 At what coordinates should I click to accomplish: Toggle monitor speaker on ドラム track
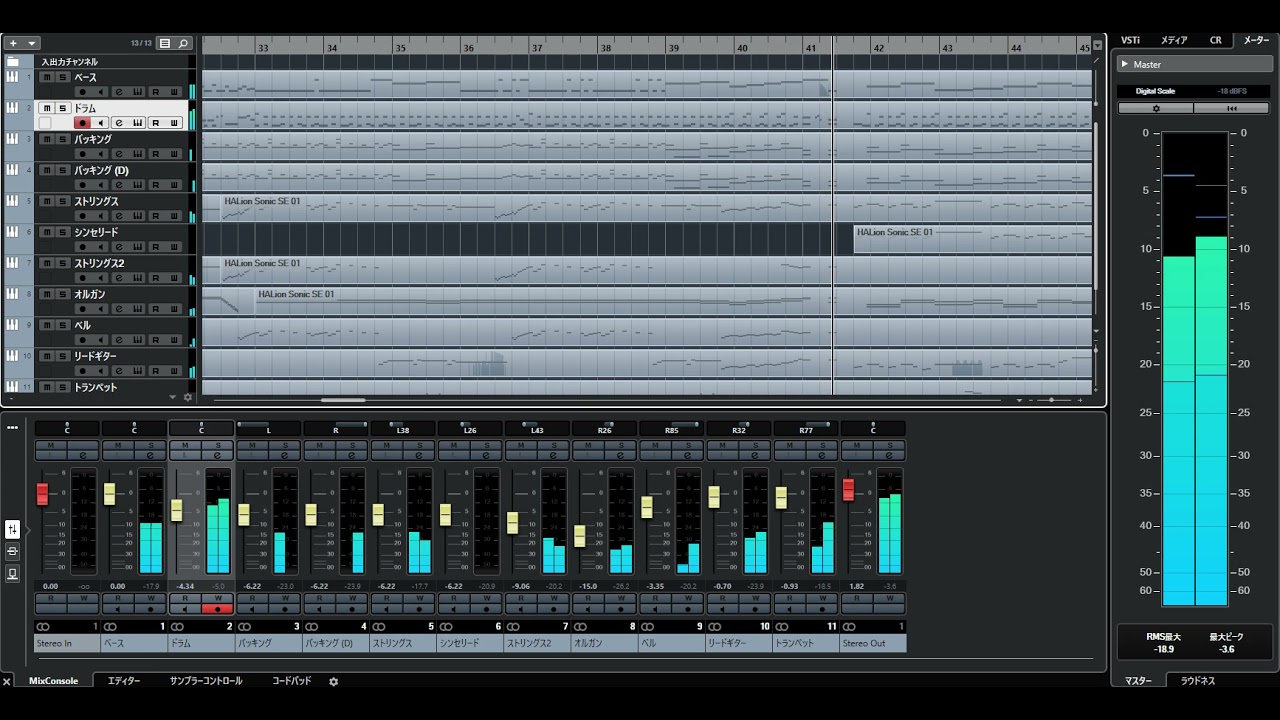[x=99, y=123]
